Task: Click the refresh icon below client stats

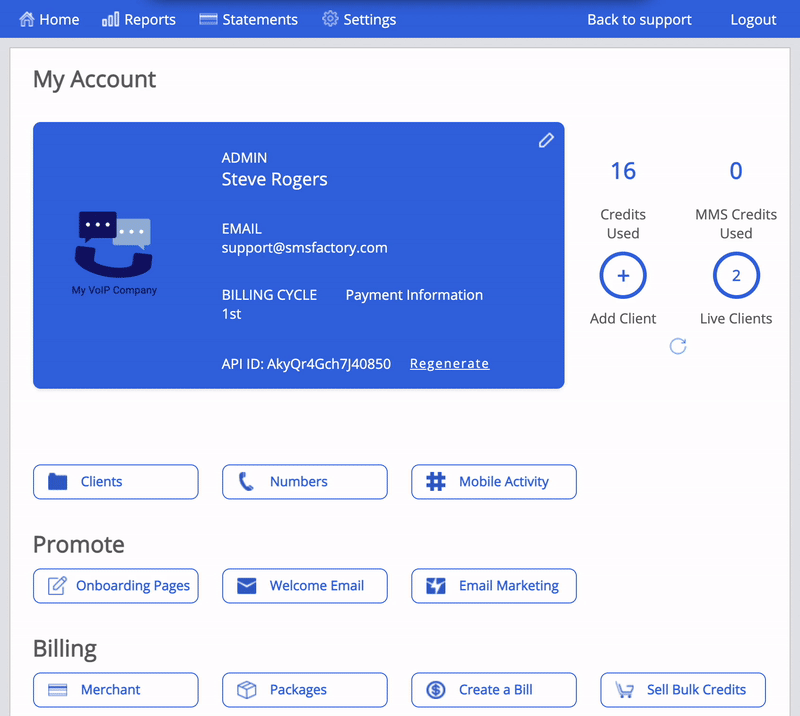Action: pos(678,346)
